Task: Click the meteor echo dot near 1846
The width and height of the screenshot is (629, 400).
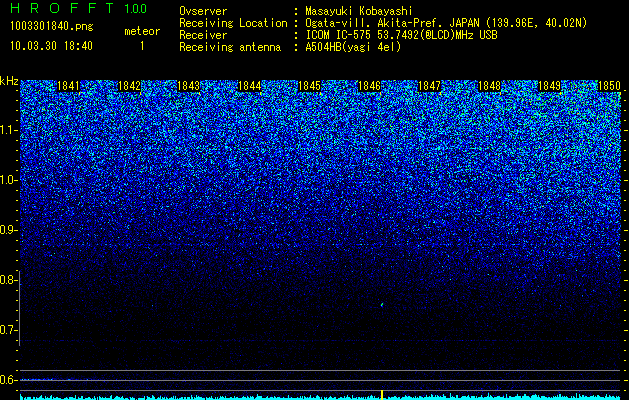Action: click(x=382, y=305)
